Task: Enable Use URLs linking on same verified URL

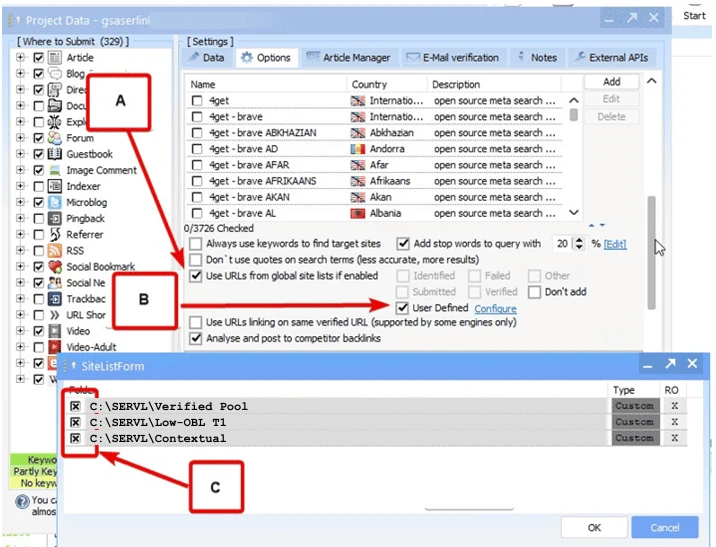Action: click(195, 322)
